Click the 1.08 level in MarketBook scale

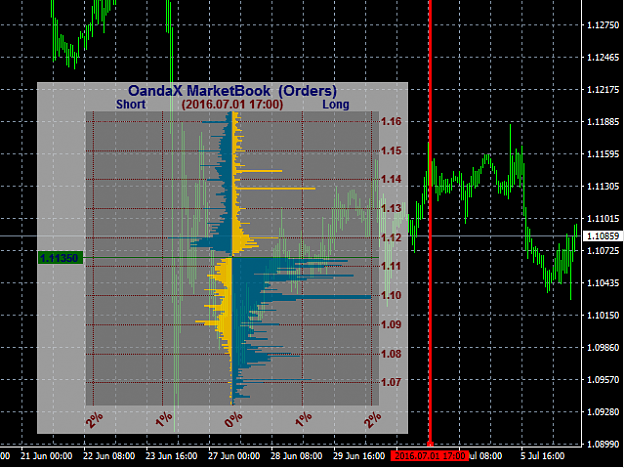click(391, 353)
